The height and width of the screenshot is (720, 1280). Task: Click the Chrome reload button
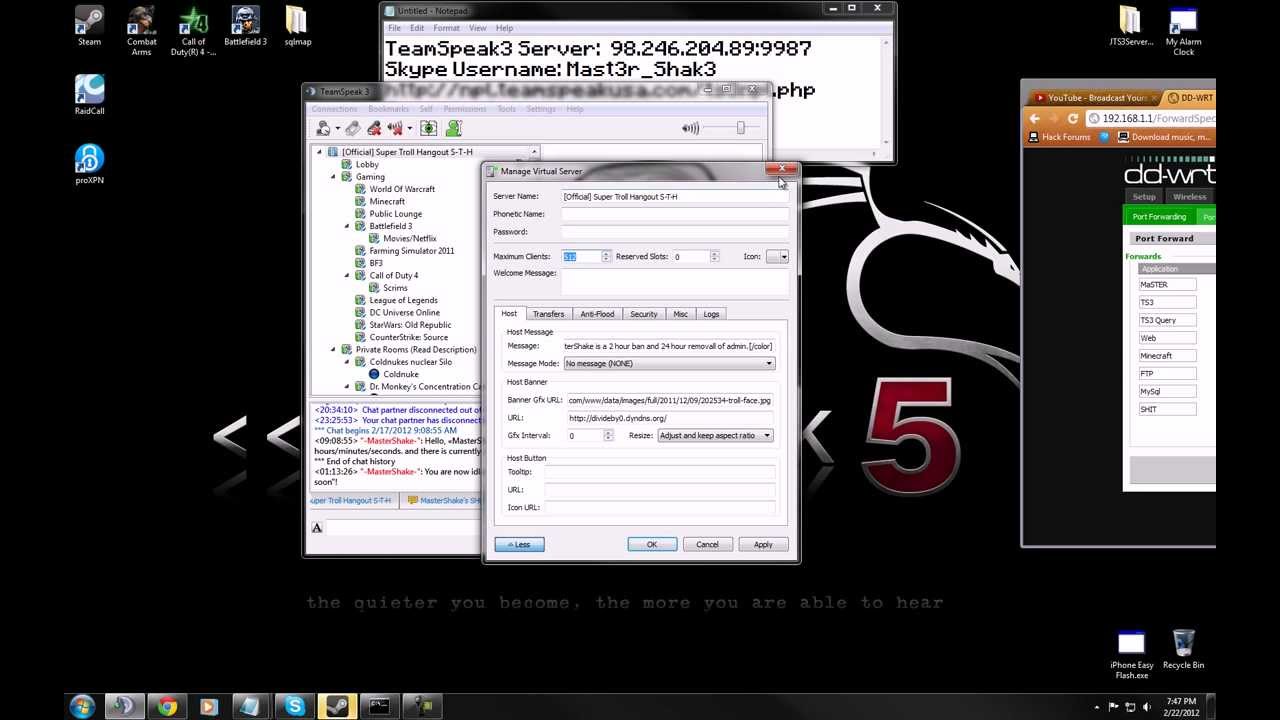pos(1073,118)
